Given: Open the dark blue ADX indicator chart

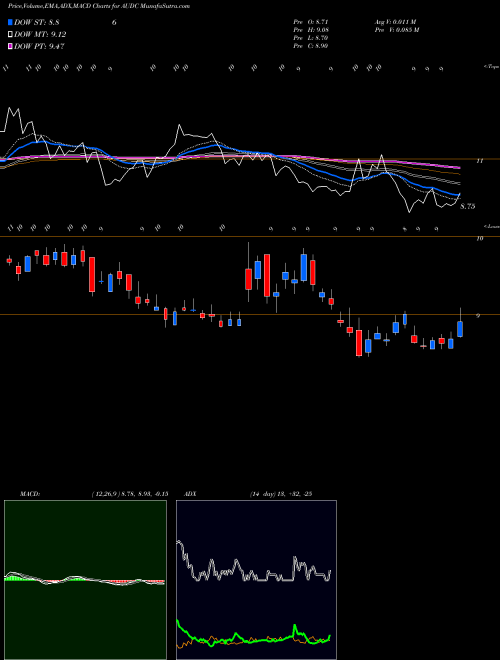Looking at the screenshot, I should point(256,580).
